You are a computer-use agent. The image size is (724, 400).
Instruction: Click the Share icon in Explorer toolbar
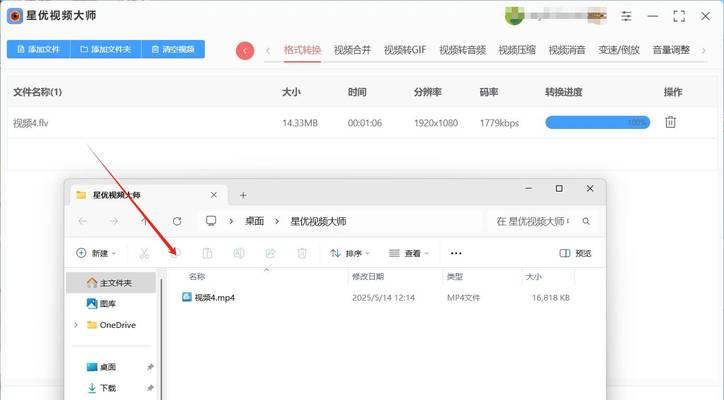[x=270, y=253]
